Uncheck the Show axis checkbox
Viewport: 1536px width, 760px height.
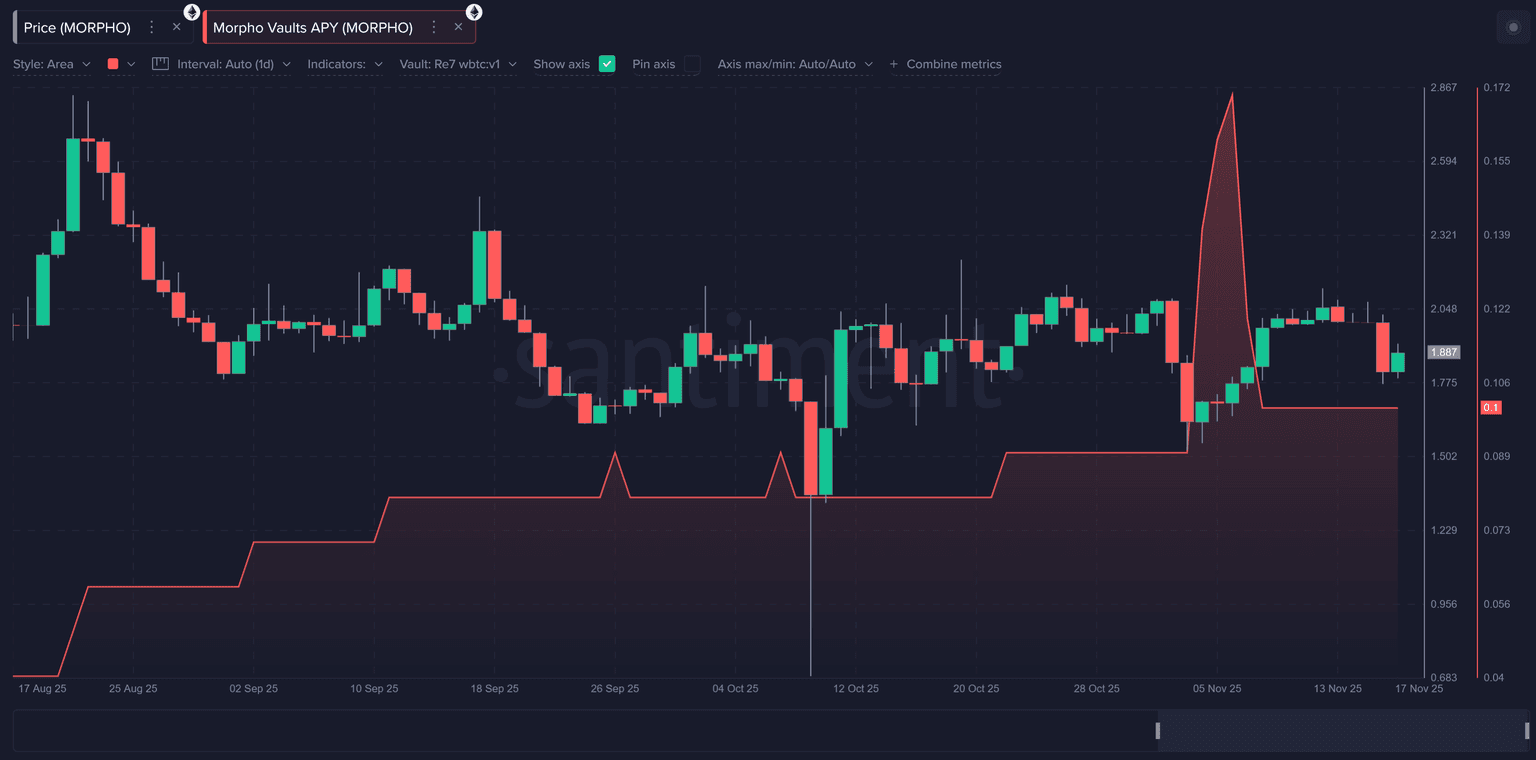coord(607,64)
